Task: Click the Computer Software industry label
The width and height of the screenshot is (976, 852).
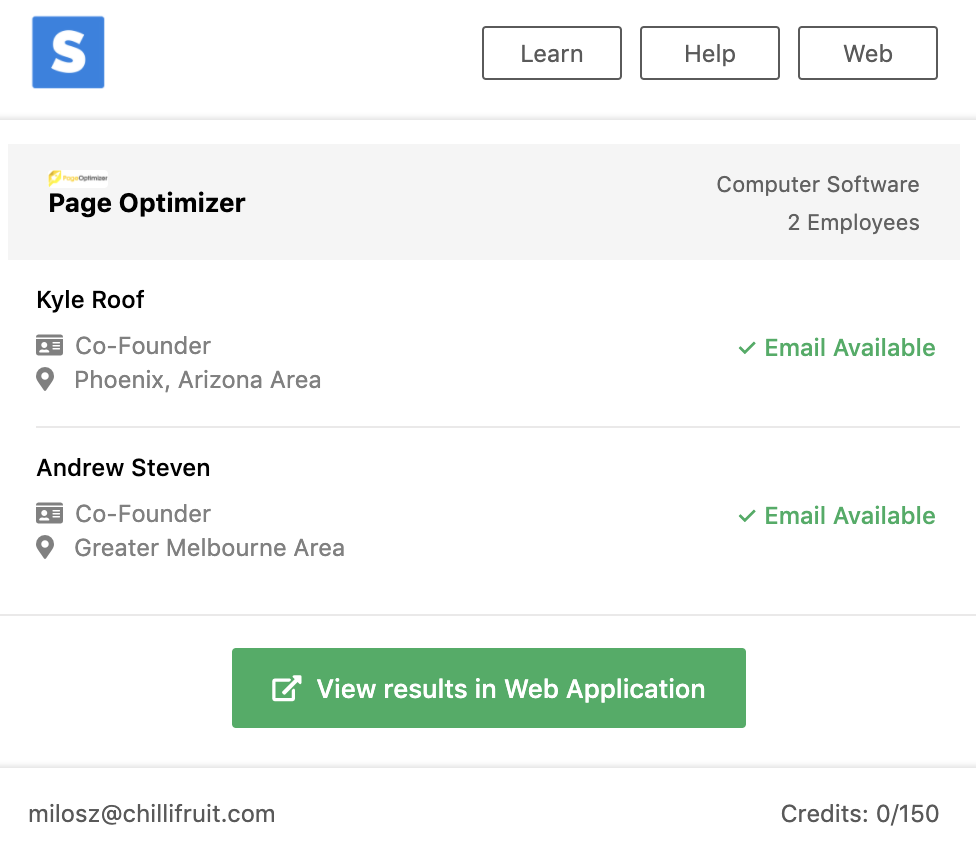Action: pyautogui.click(x=817, y=184)
